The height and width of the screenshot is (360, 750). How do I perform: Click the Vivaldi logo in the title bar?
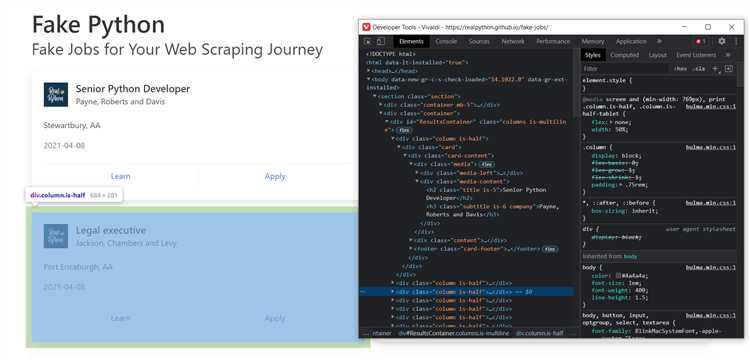click(366, 27)
